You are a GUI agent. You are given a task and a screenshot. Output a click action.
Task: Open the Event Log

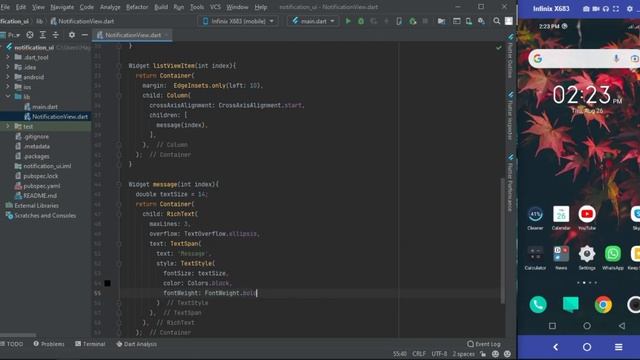pos(484,344)
